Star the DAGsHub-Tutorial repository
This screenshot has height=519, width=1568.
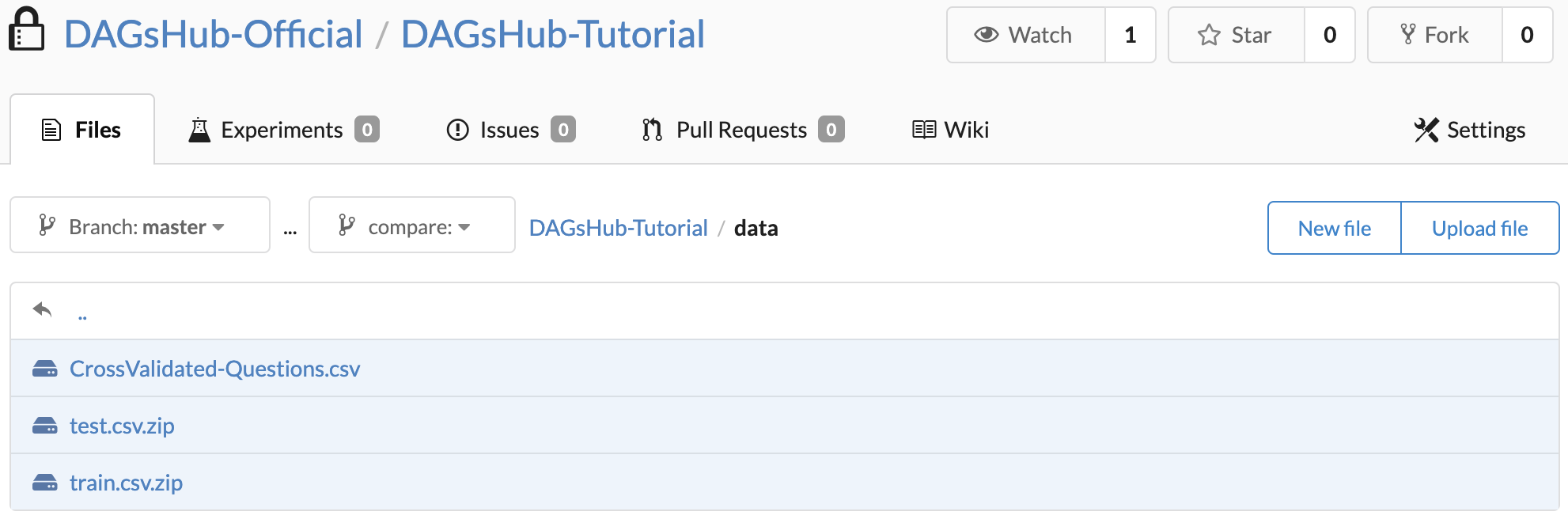[x=1236, y=34]
